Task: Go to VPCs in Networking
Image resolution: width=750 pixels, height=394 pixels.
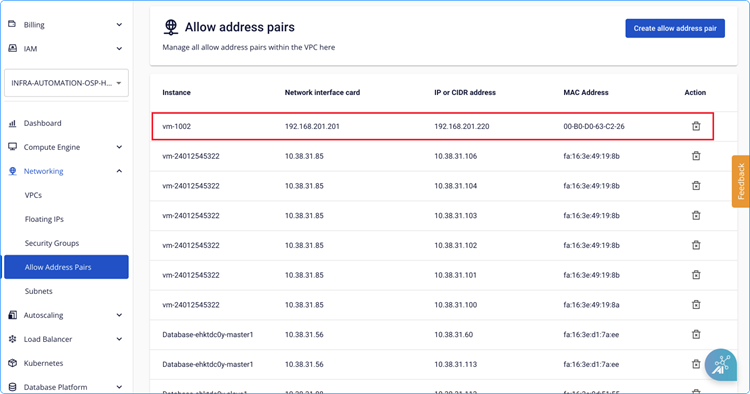Action: (x=33, y=195)
